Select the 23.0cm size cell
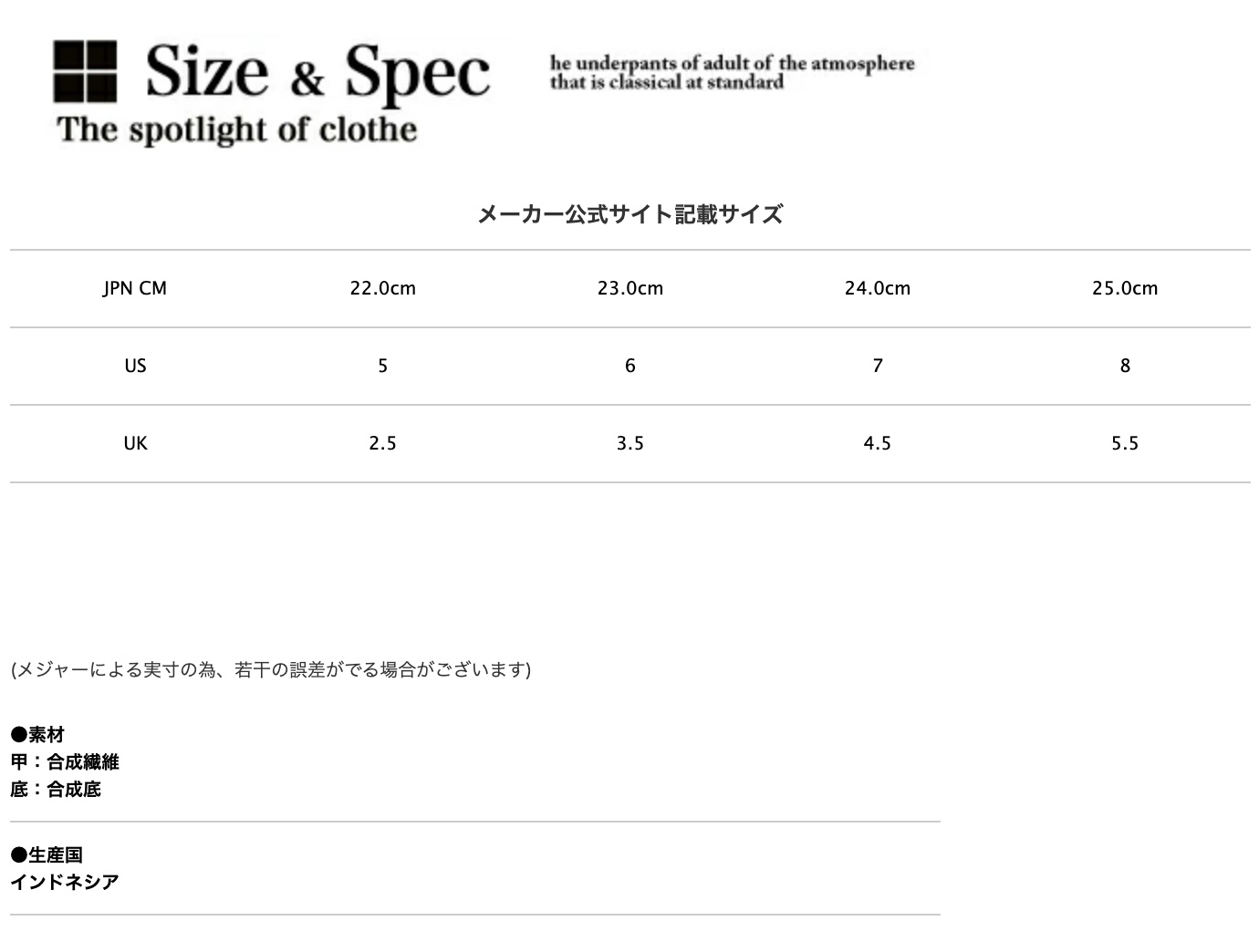Viewport: 1259px width, 952px height. 630,288
